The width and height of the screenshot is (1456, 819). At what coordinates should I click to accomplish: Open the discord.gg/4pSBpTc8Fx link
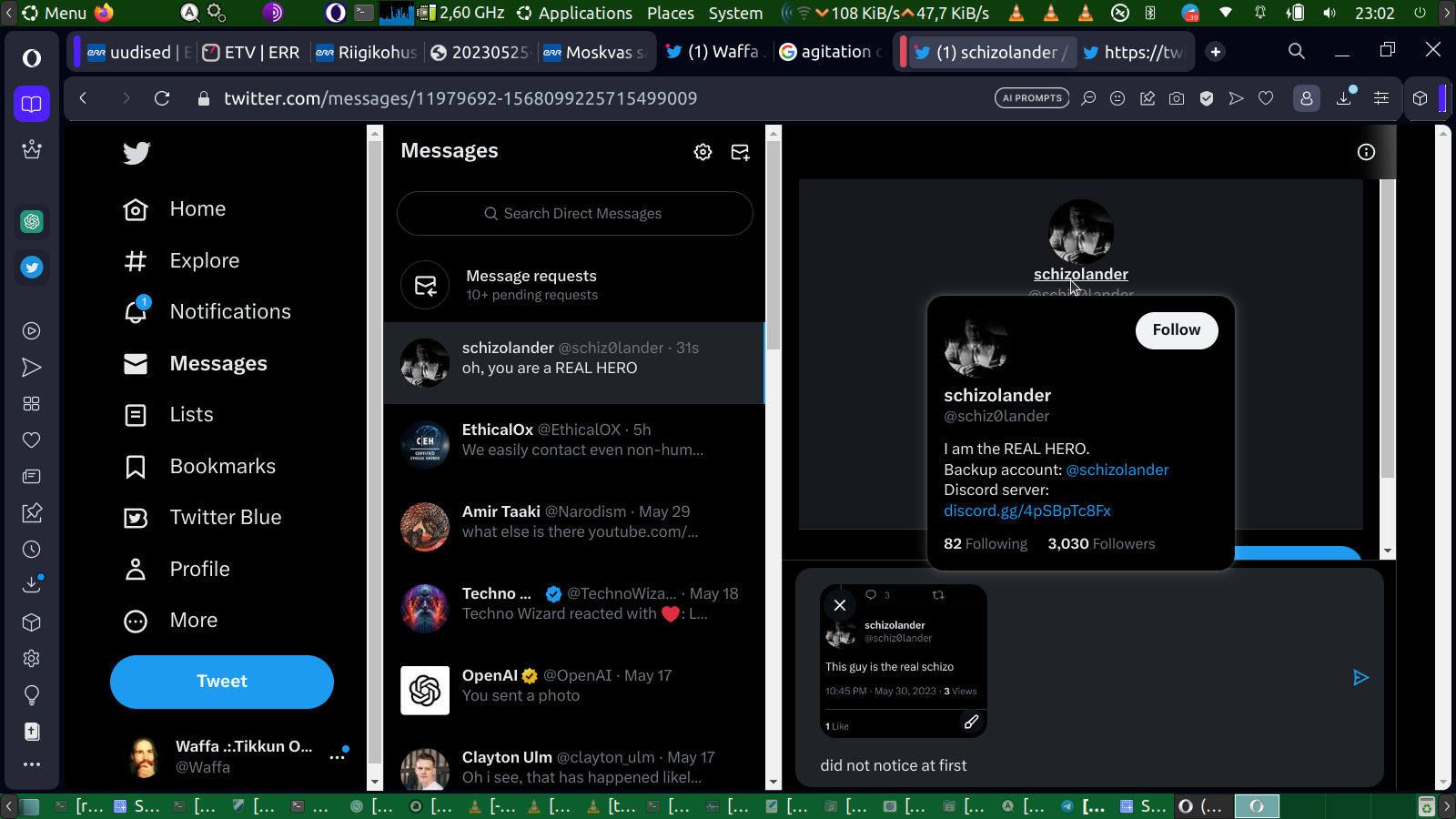tap(1027, 511)
